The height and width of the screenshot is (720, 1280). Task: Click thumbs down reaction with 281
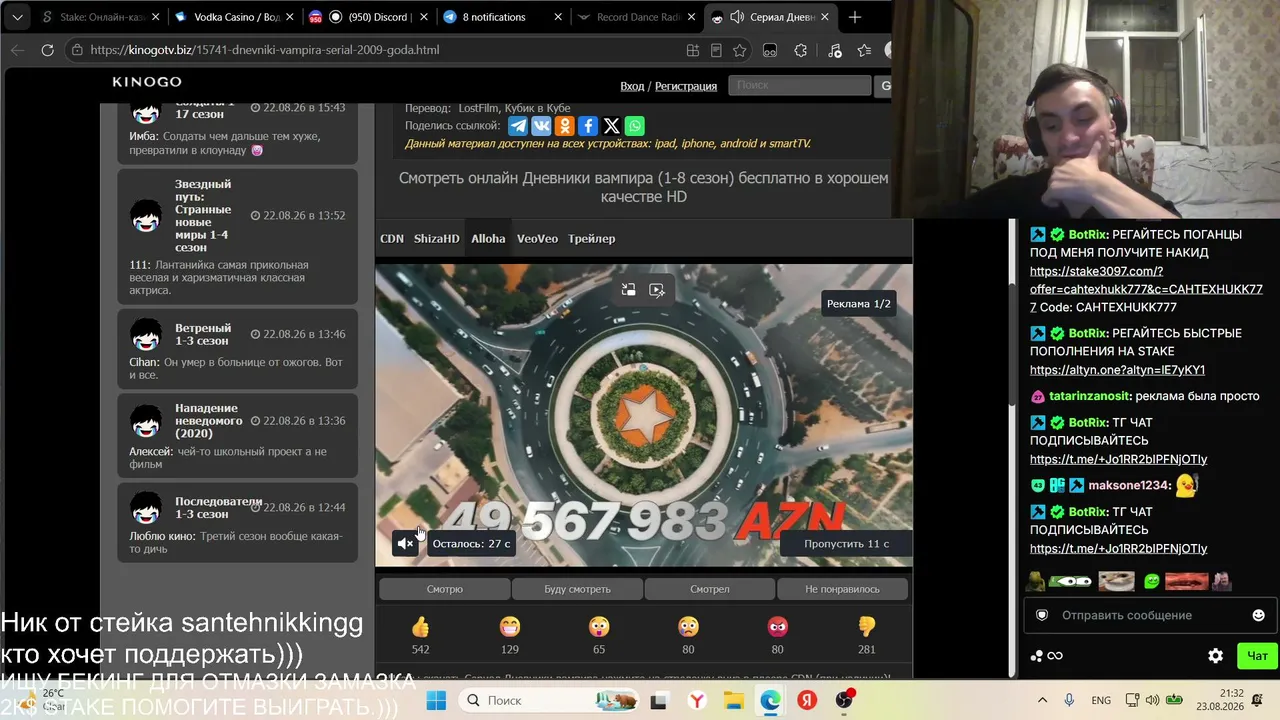pos(867,627)
